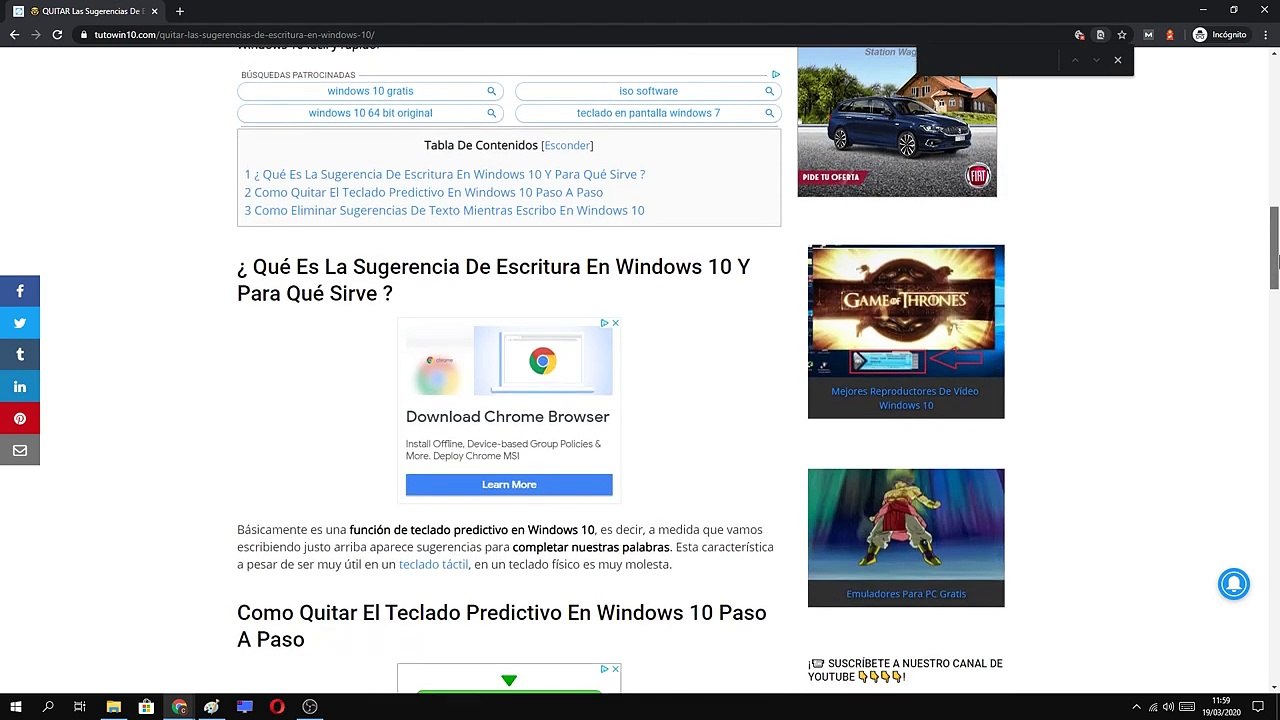Share the article on Pinterest
This screenshot has width=1280, height=720.
pos(19,419)
